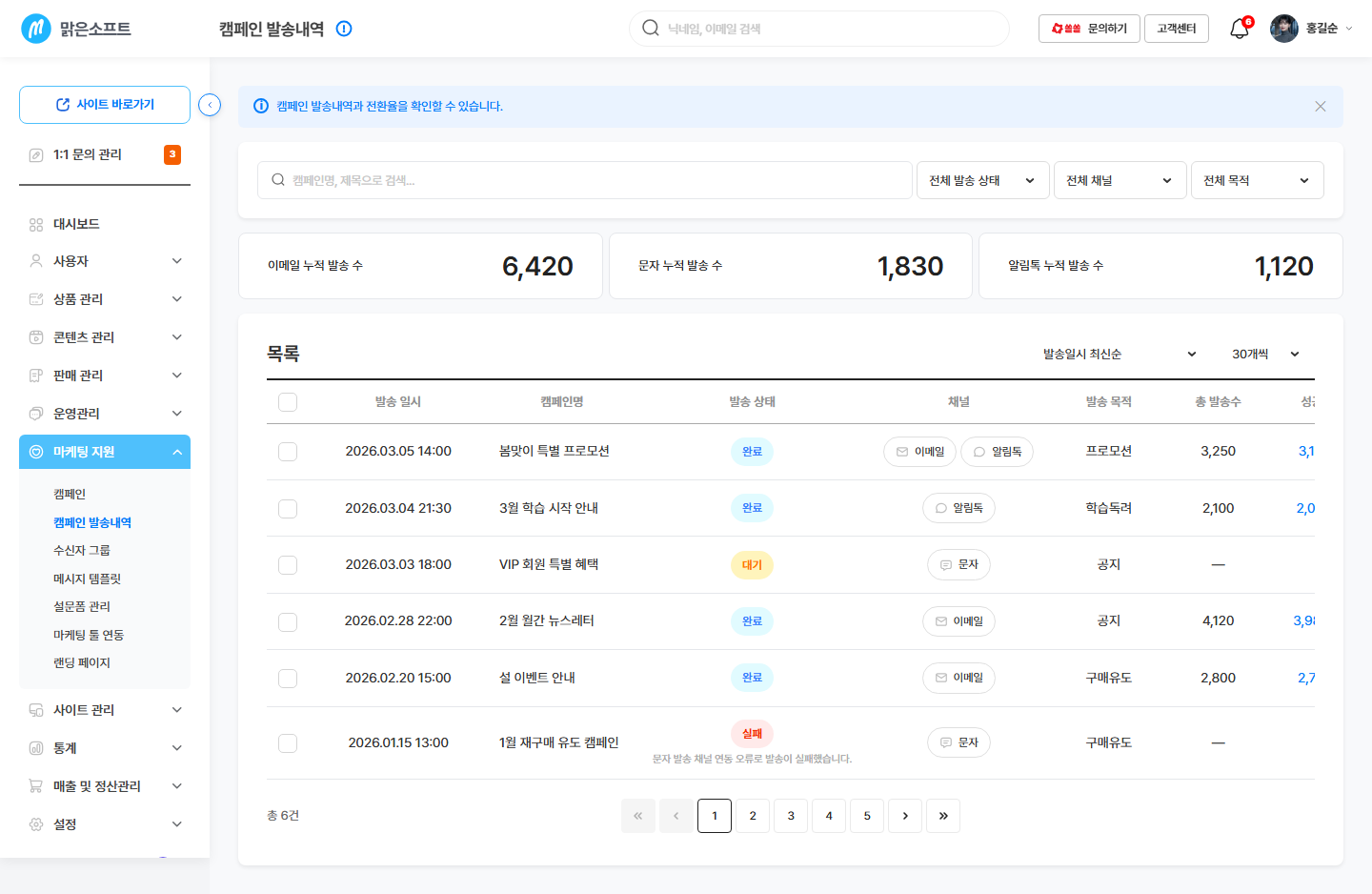Screen dimensions: 1372x894
Task: Open the notification bell
Action: [1239, 29]
